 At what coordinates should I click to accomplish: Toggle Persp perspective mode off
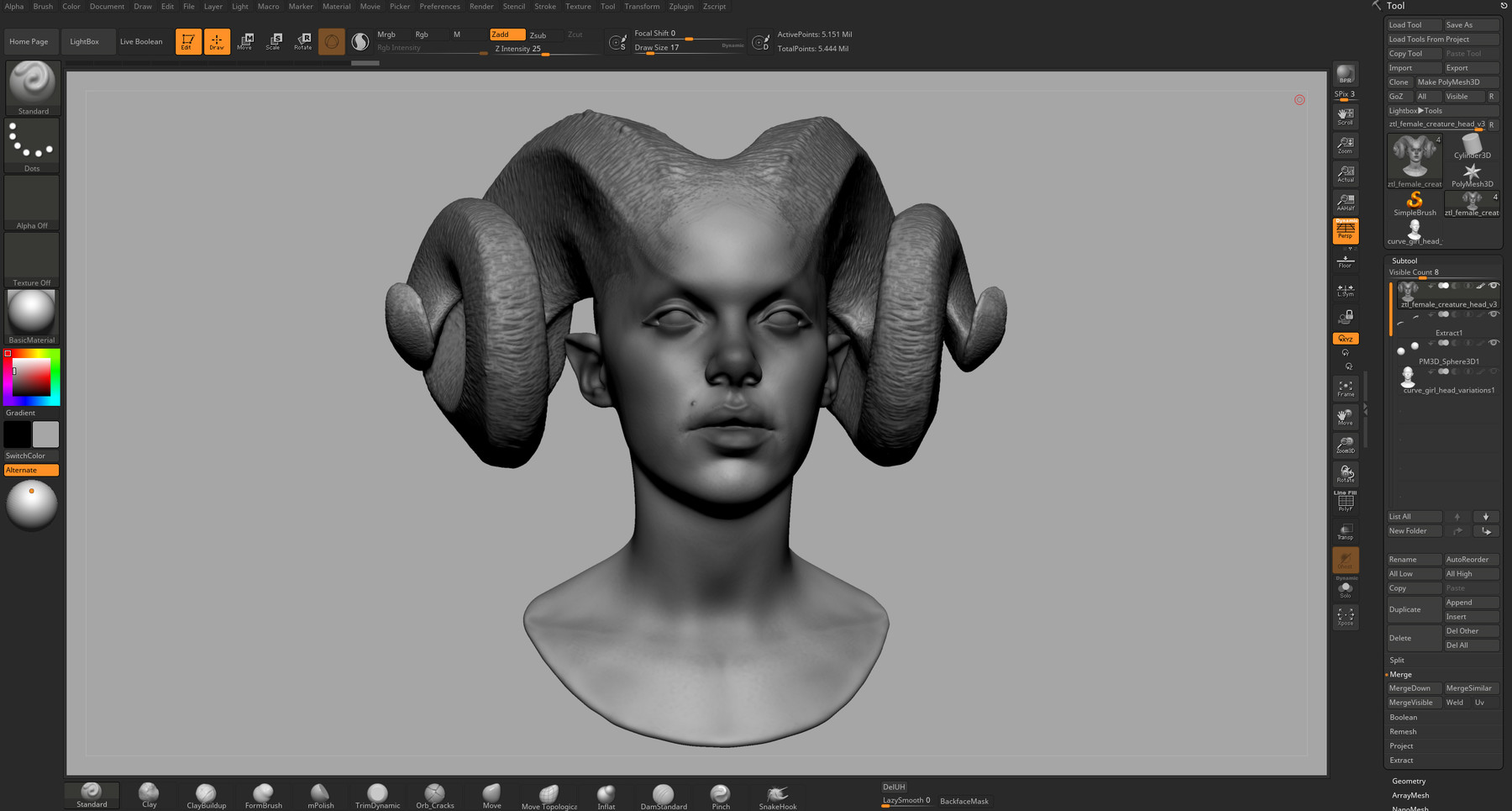[x=1345, y=230]
